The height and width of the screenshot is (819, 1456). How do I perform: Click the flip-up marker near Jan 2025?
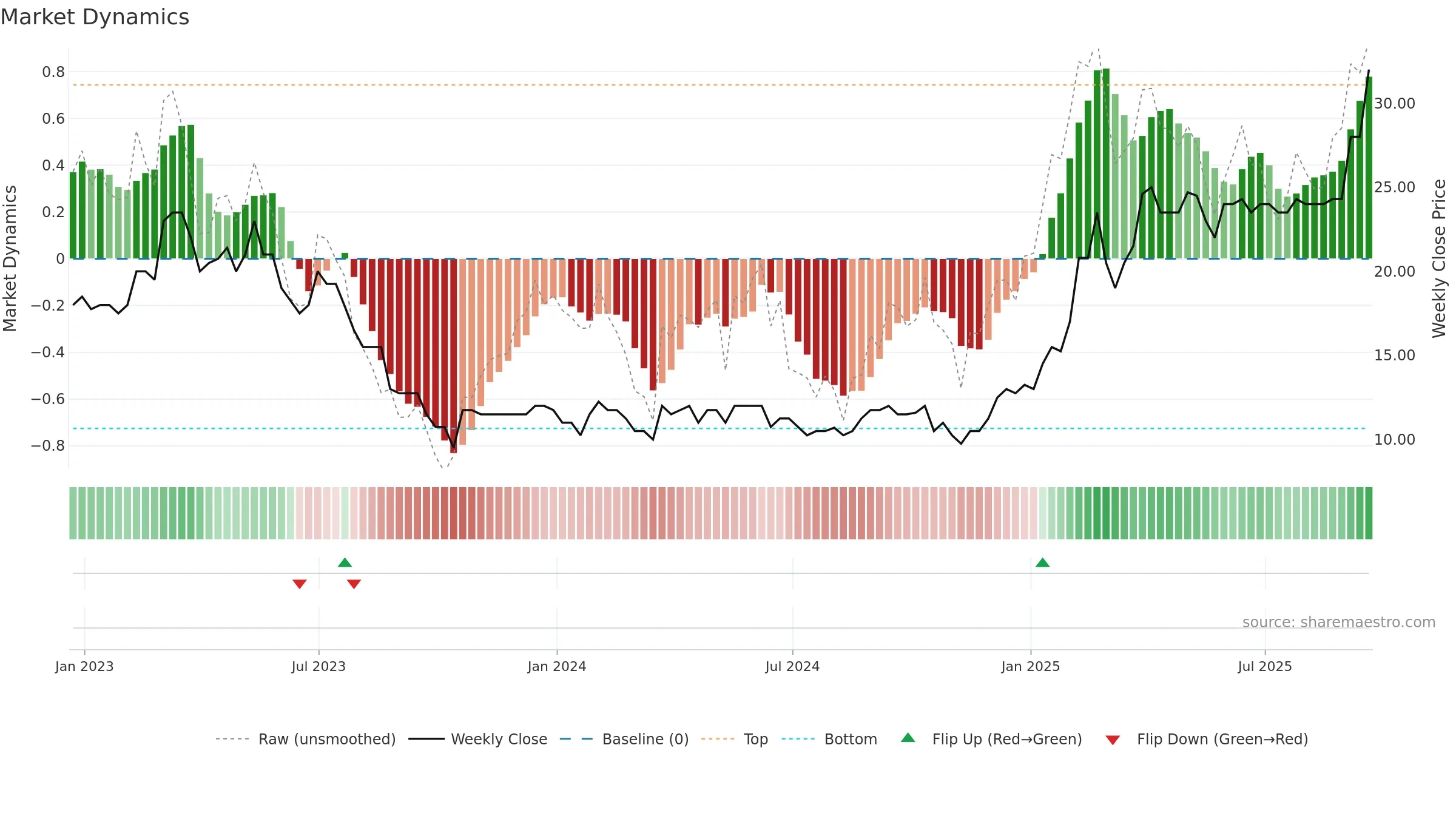1043,562
